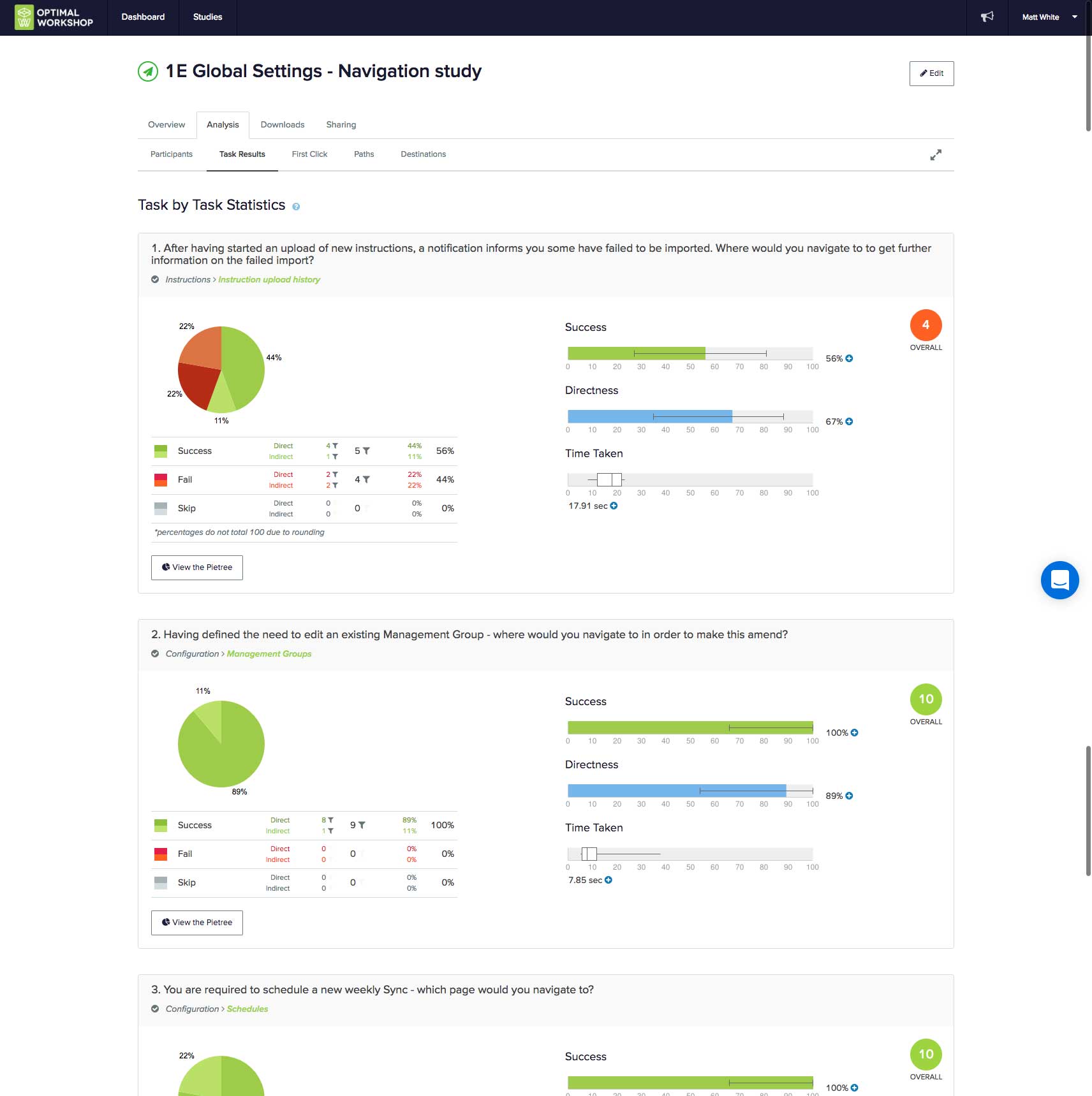The image size is (1092, 1096).
Task: Click task 2 correct-answer checkmark icon
Action: tap(155, 654)
